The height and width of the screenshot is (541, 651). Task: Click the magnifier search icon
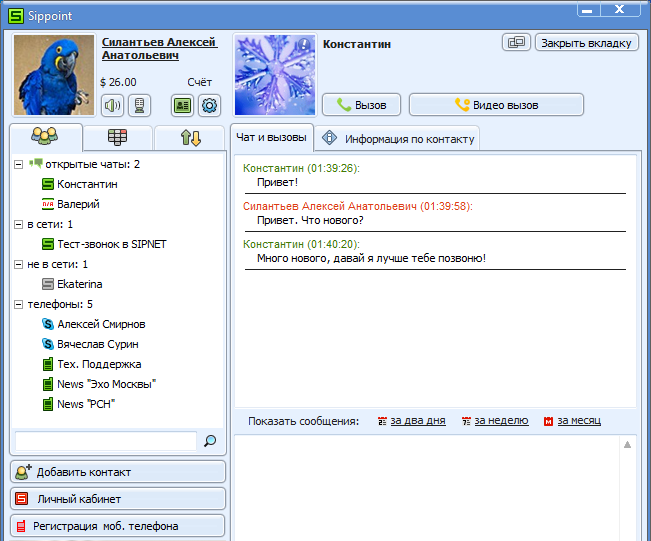click(210, 441)
